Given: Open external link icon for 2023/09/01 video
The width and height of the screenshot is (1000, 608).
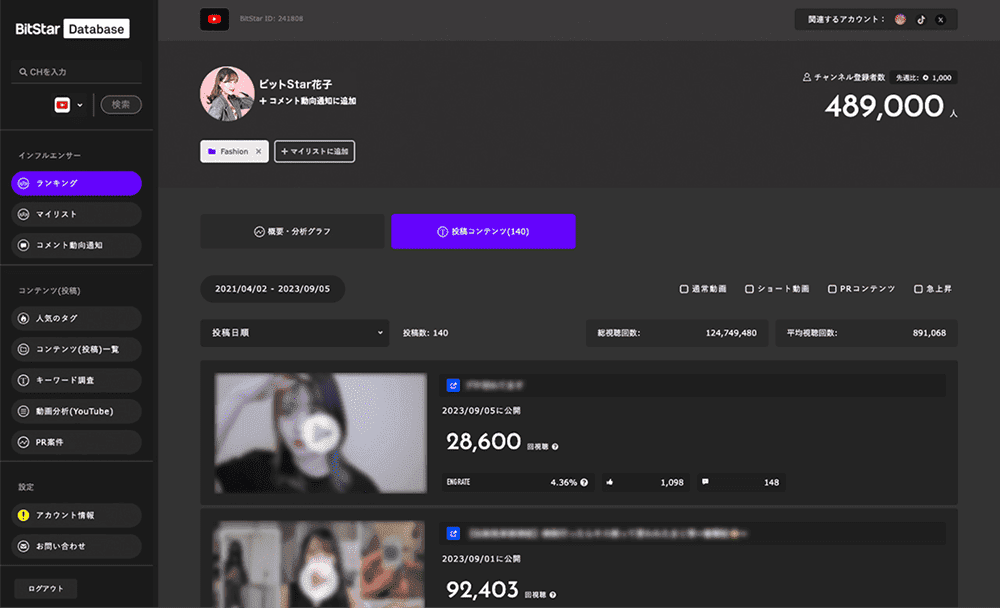Looking at the screenshot, I should click(x=453, y=533).
